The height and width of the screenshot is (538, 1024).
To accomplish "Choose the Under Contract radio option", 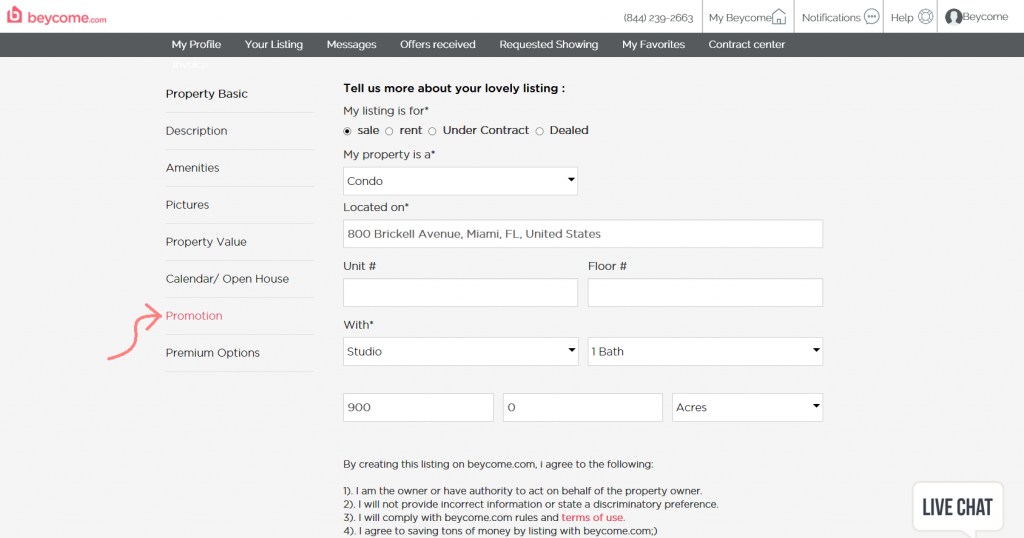I will (x=432, y=131).
